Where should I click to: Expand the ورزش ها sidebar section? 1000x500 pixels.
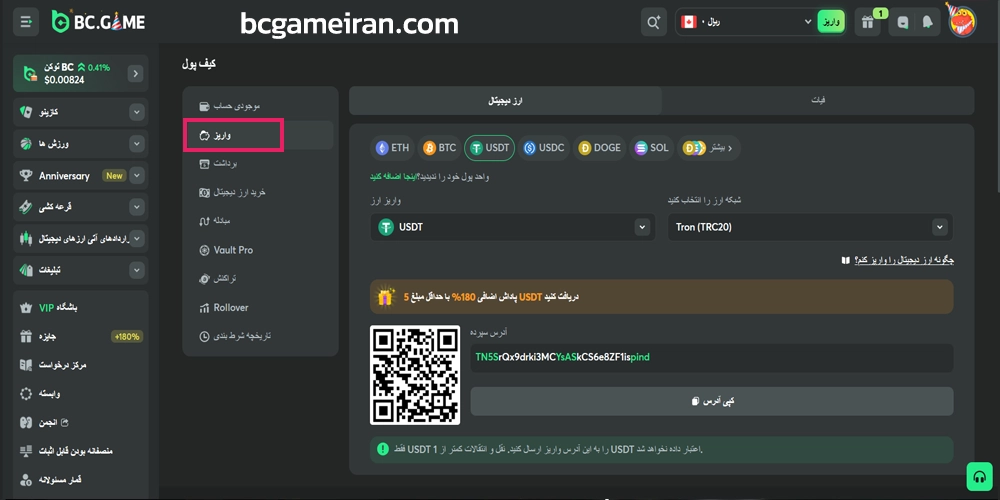point(136,144)
